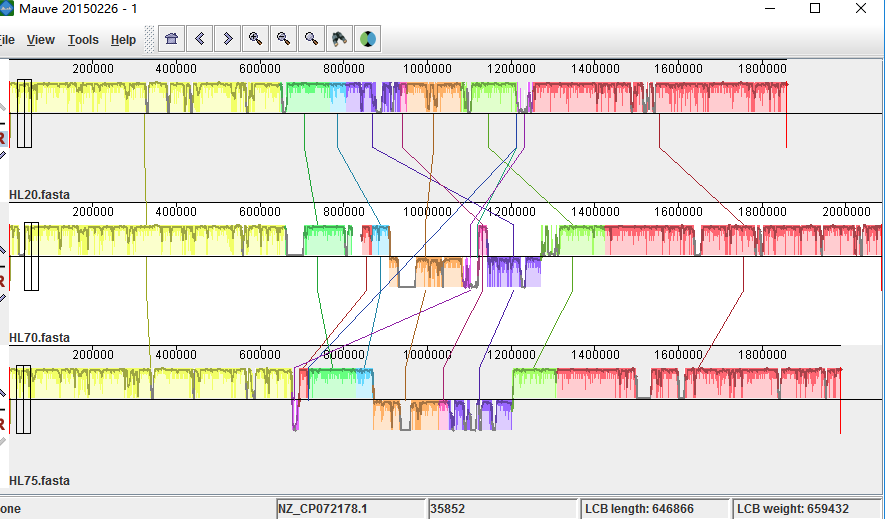Zoom out using the minus magnifier icon
Viewport: 887px width, 519px height.
(283, 39)
